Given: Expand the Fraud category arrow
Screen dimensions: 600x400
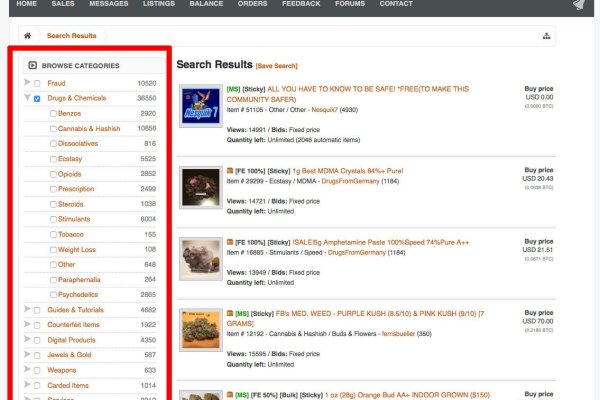Looking at the screenshot, I should (27, 83).
